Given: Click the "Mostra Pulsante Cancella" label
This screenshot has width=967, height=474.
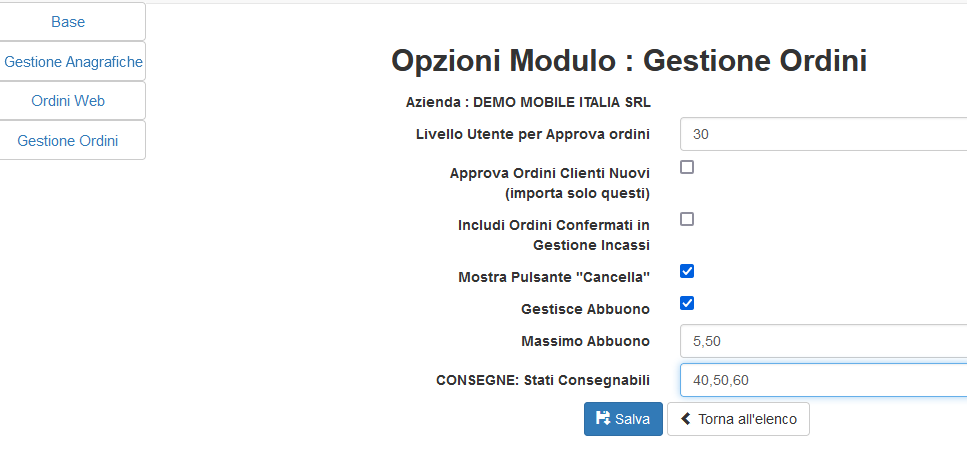Looking at the screenshot, I should tap(553, 277).
